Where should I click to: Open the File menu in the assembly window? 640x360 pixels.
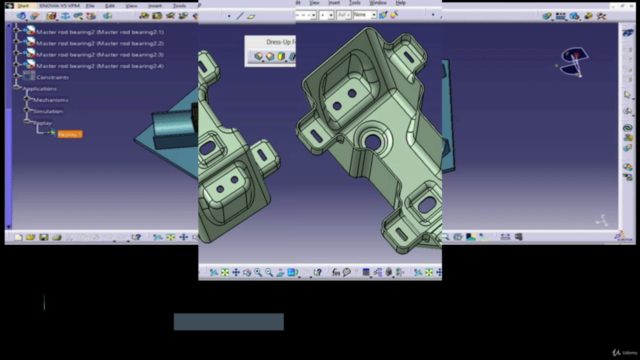point(90,6)
